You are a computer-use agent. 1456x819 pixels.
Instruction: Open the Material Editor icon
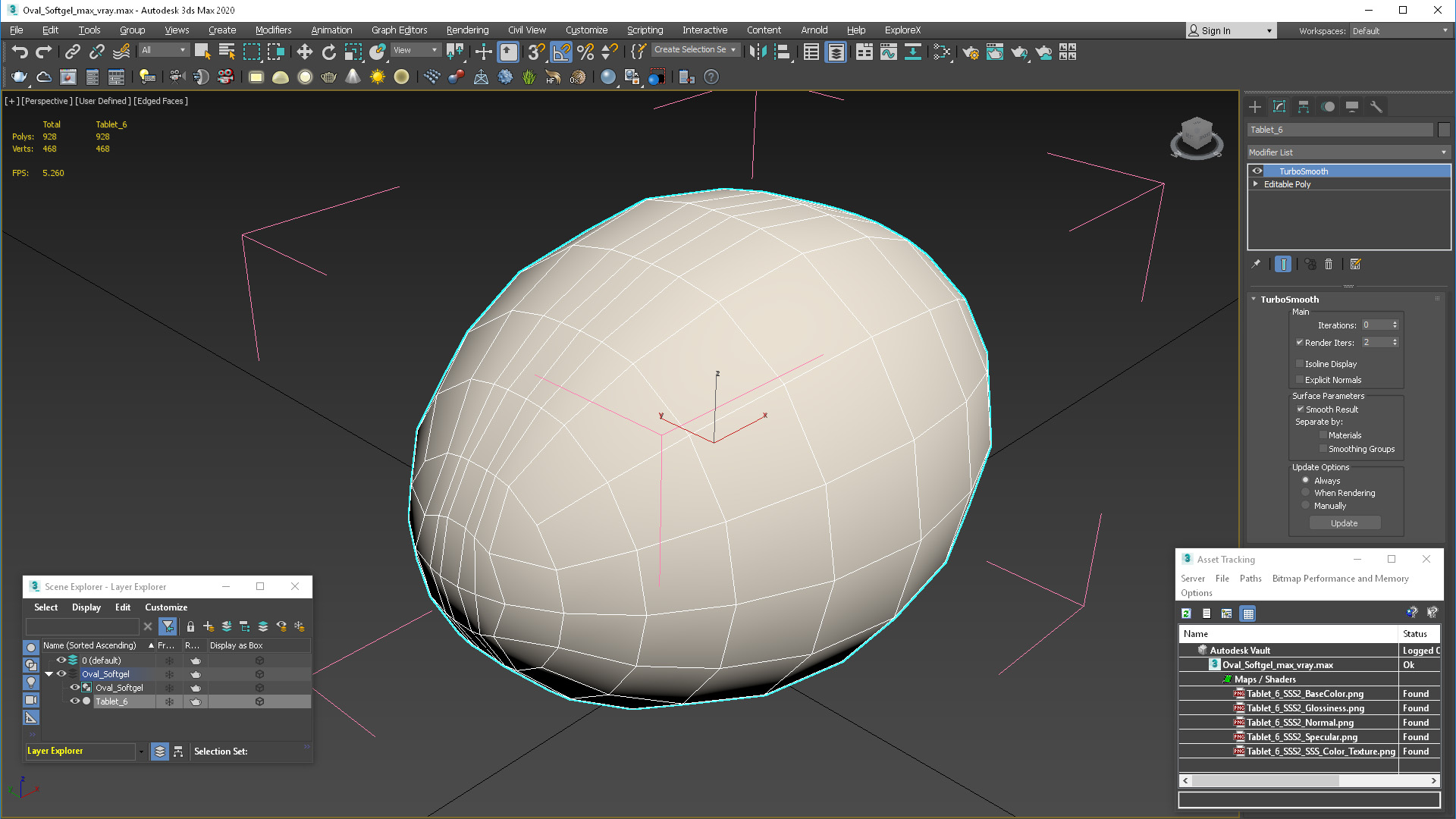[x=941, y=52]
